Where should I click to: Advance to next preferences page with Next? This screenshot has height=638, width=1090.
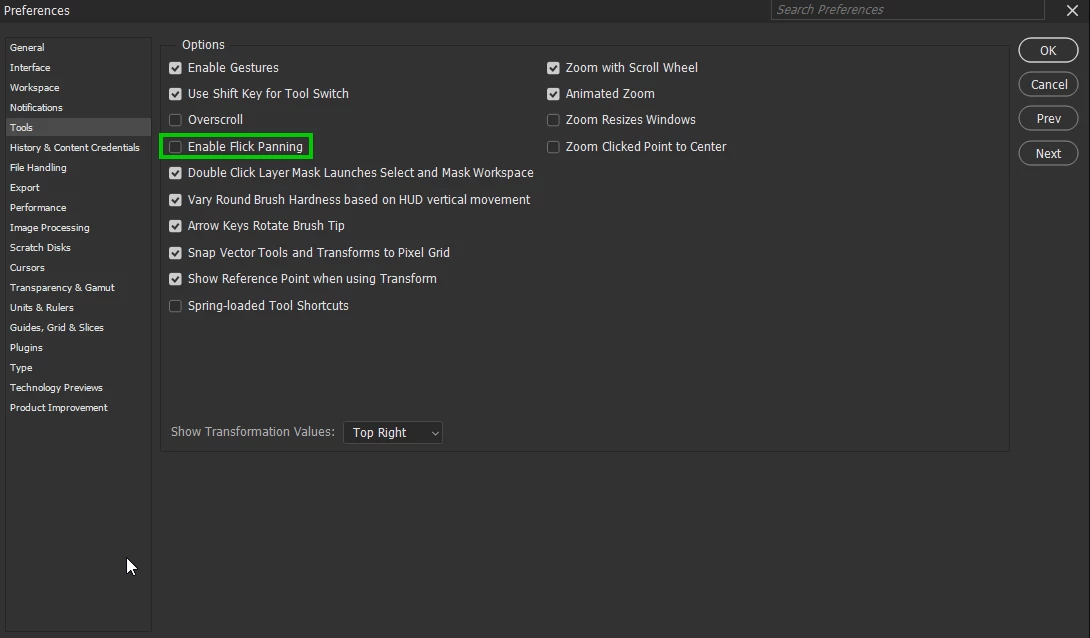(1048, 153)
